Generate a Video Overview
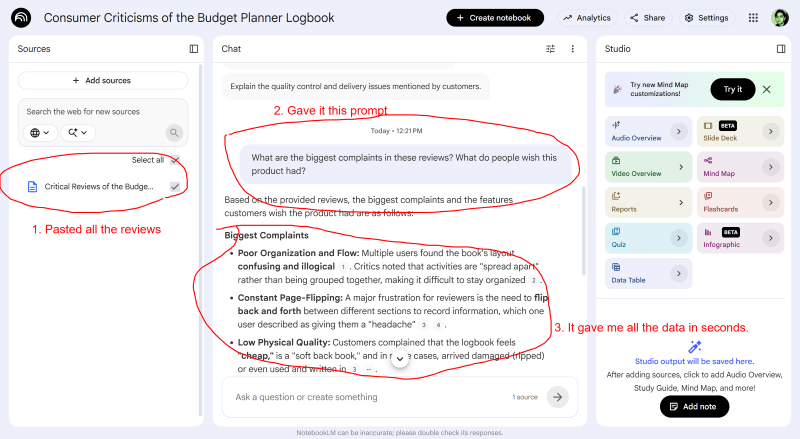This screenshot has height=439, width=800. pos(648,167)
